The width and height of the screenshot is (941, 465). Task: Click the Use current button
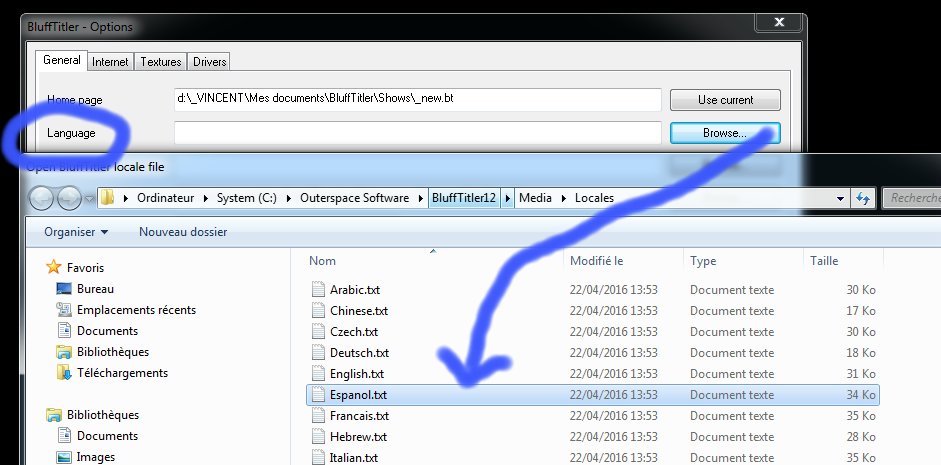point(725,100)
